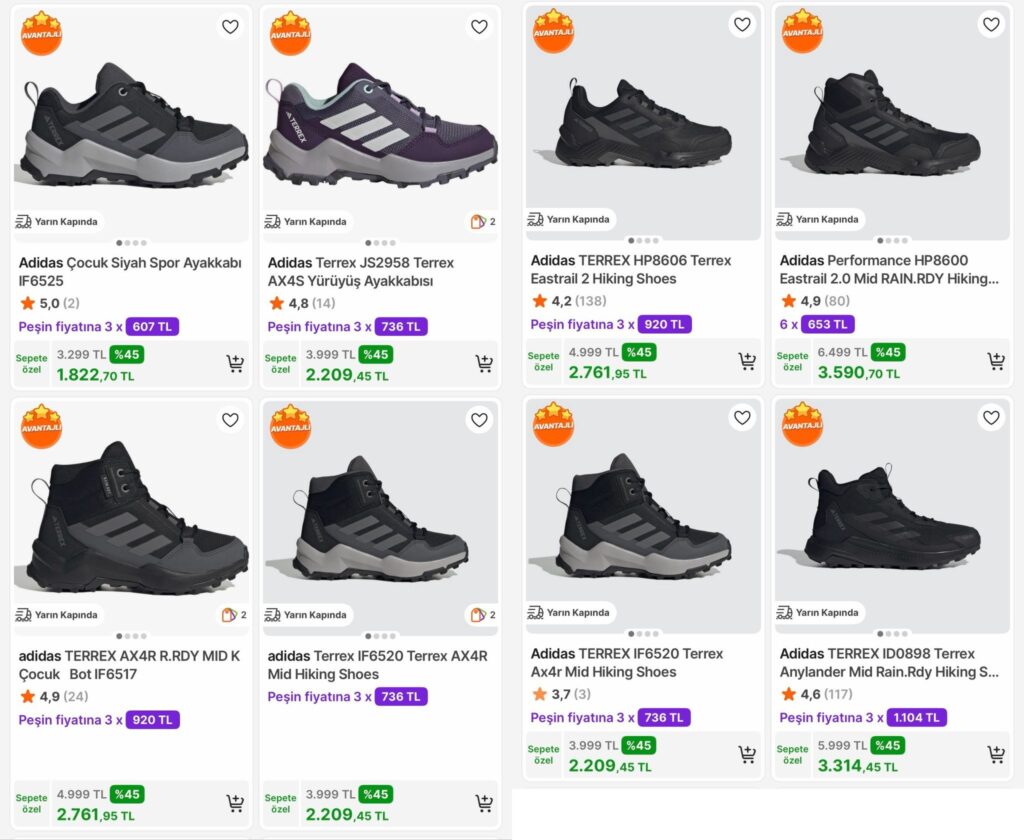Add TERREX ID0898 Anylander Mid to cart

pos(996,755)
